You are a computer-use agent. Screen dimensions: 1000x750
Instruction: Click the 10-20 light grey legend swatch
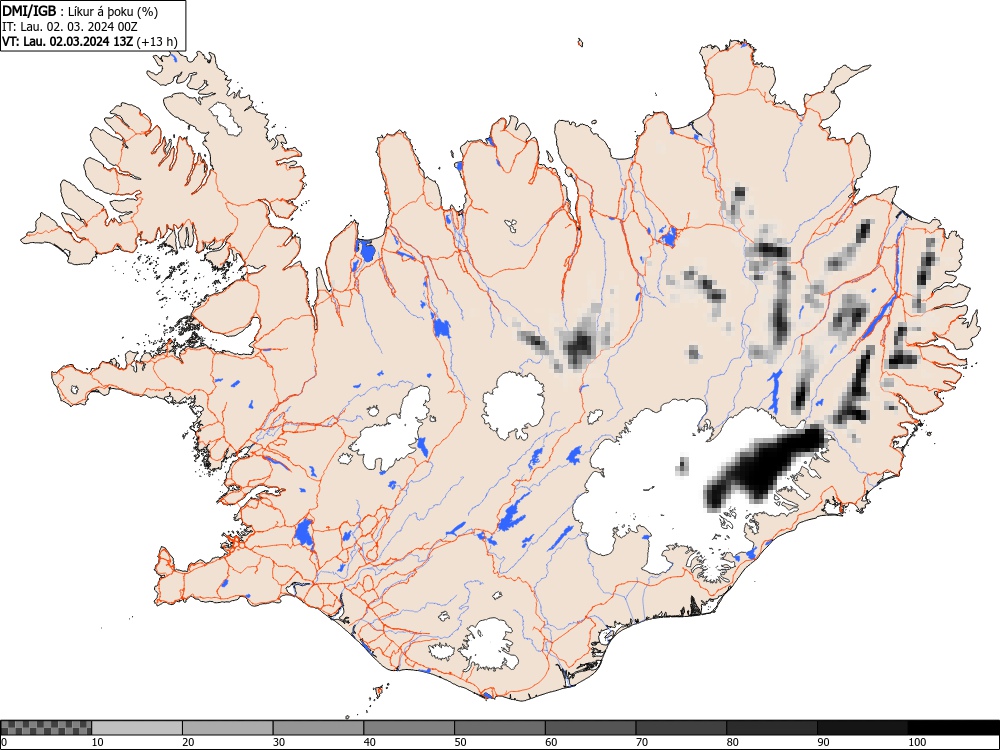pos(137,728)
